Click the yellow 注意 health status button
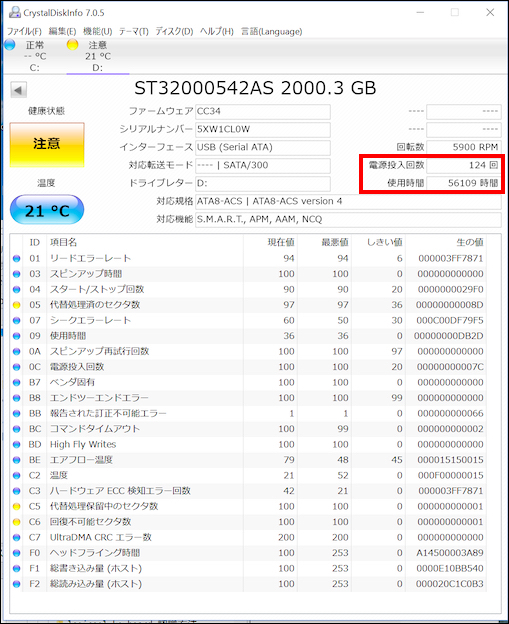The width and height of the screenshot is (509, 624). (47, 144)
